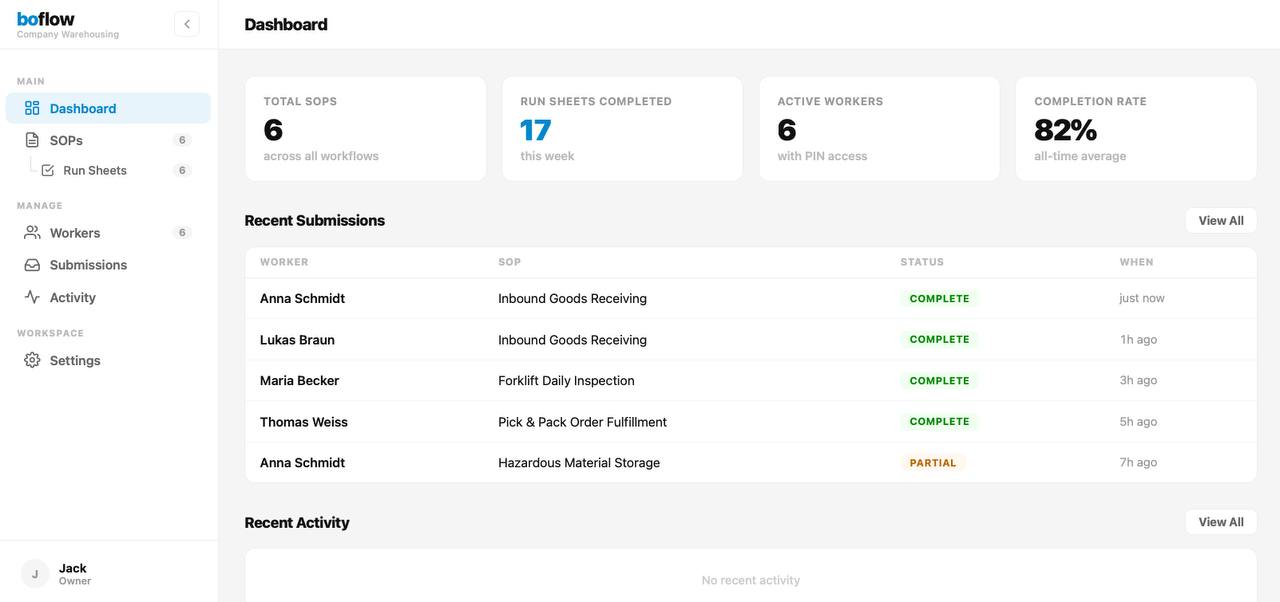Open the Submissions page from the sidebar
1280x602 pixels.
[88, 264]
